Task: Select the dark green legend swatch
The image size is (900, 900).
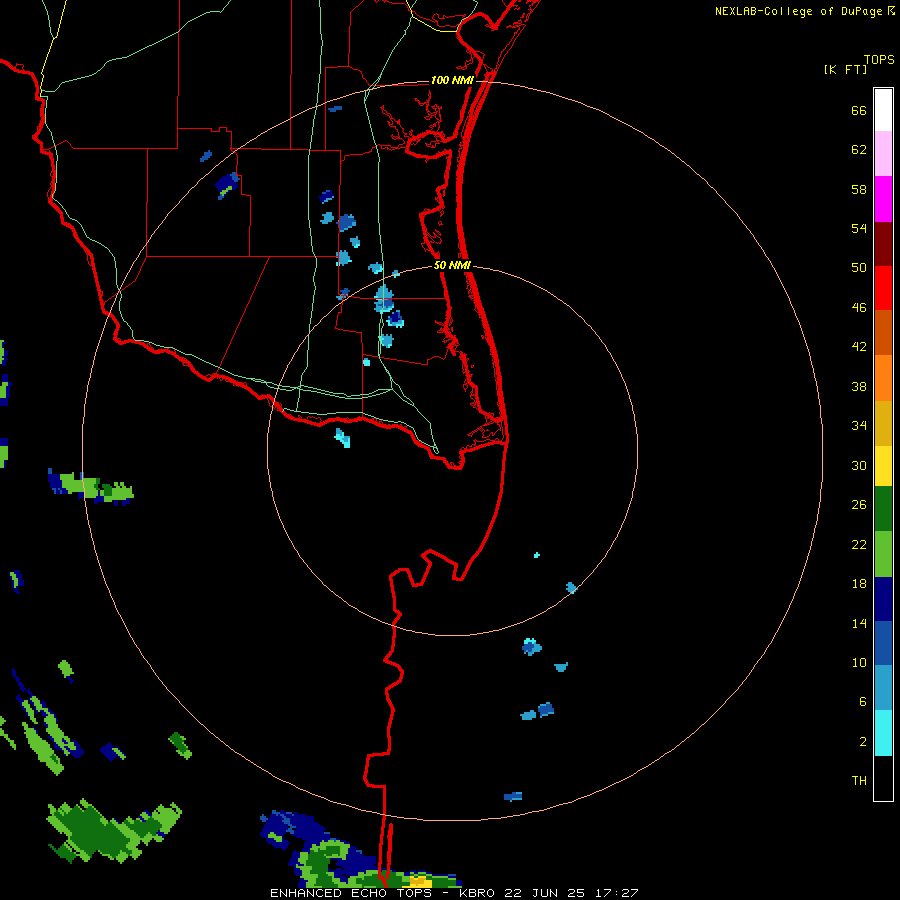Action: (x=883, y=509)
